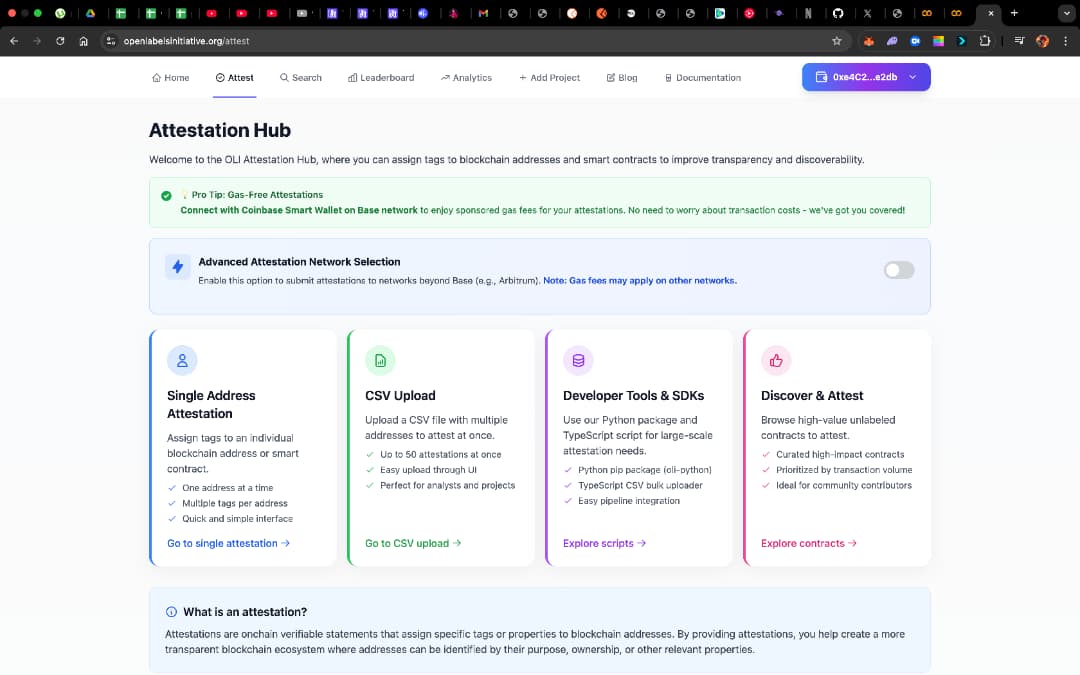Screen dimensions: 1080x675
Task: Open the Documentation page
Action: (x=703, y=78)
